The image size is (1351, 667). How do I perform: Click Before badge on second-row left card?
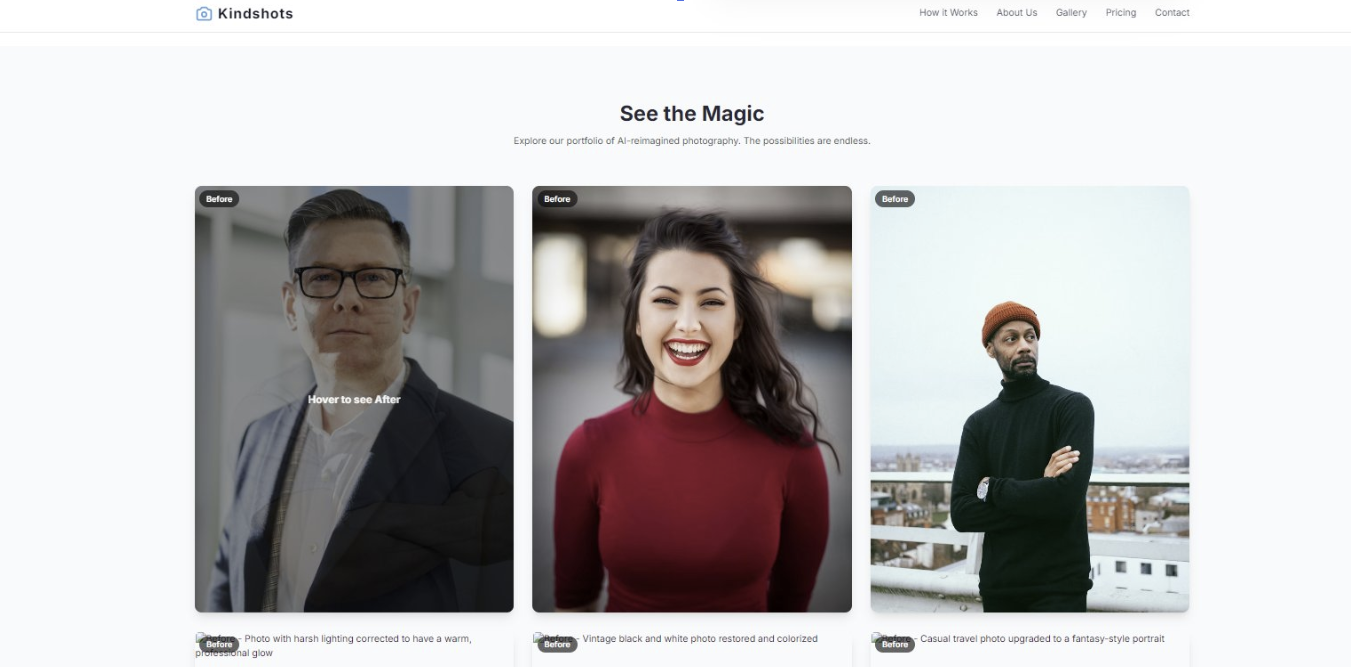(x=219, y=645)
